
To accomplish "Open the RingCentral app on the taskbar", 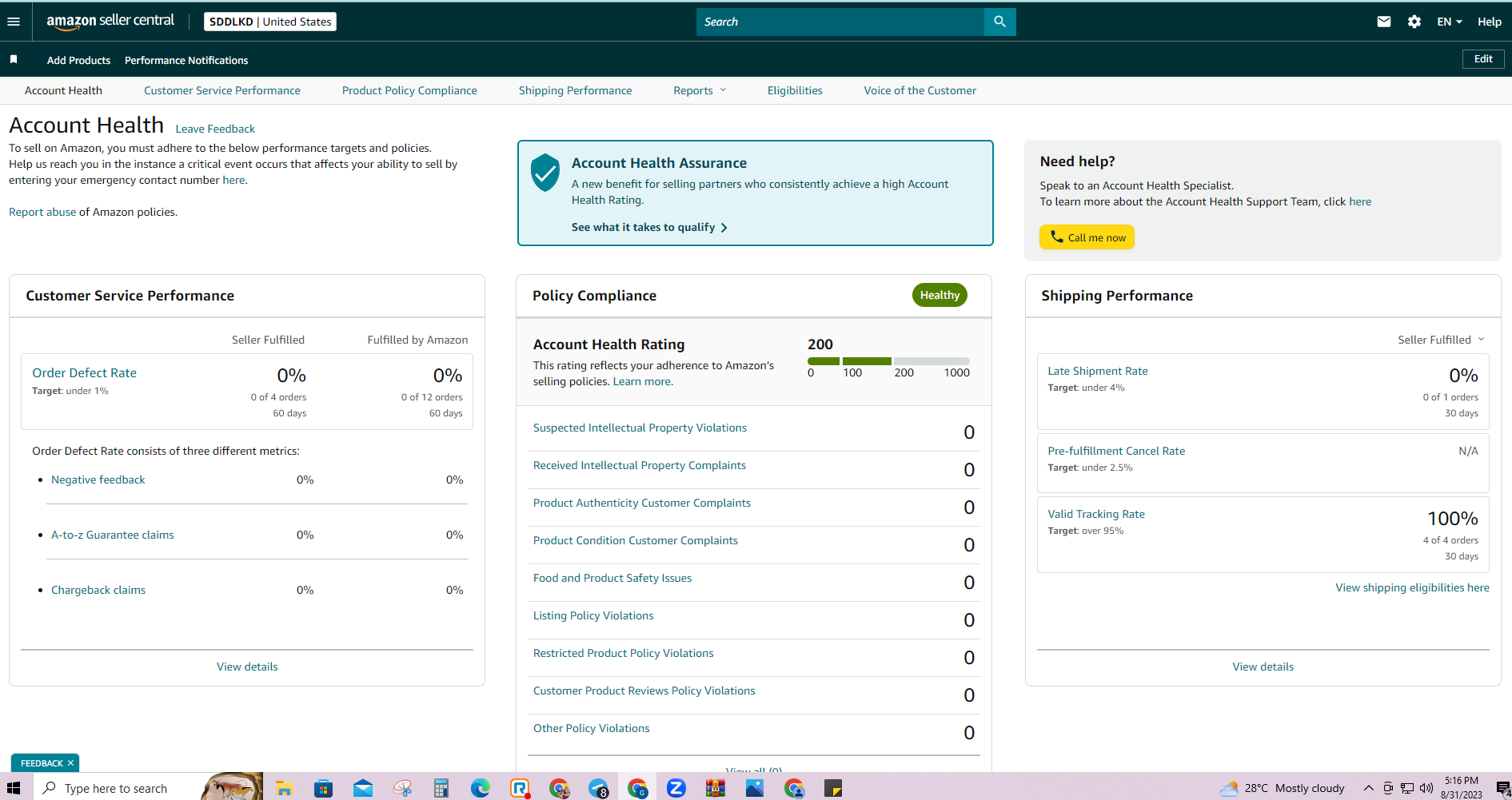I will pos(520,788).
